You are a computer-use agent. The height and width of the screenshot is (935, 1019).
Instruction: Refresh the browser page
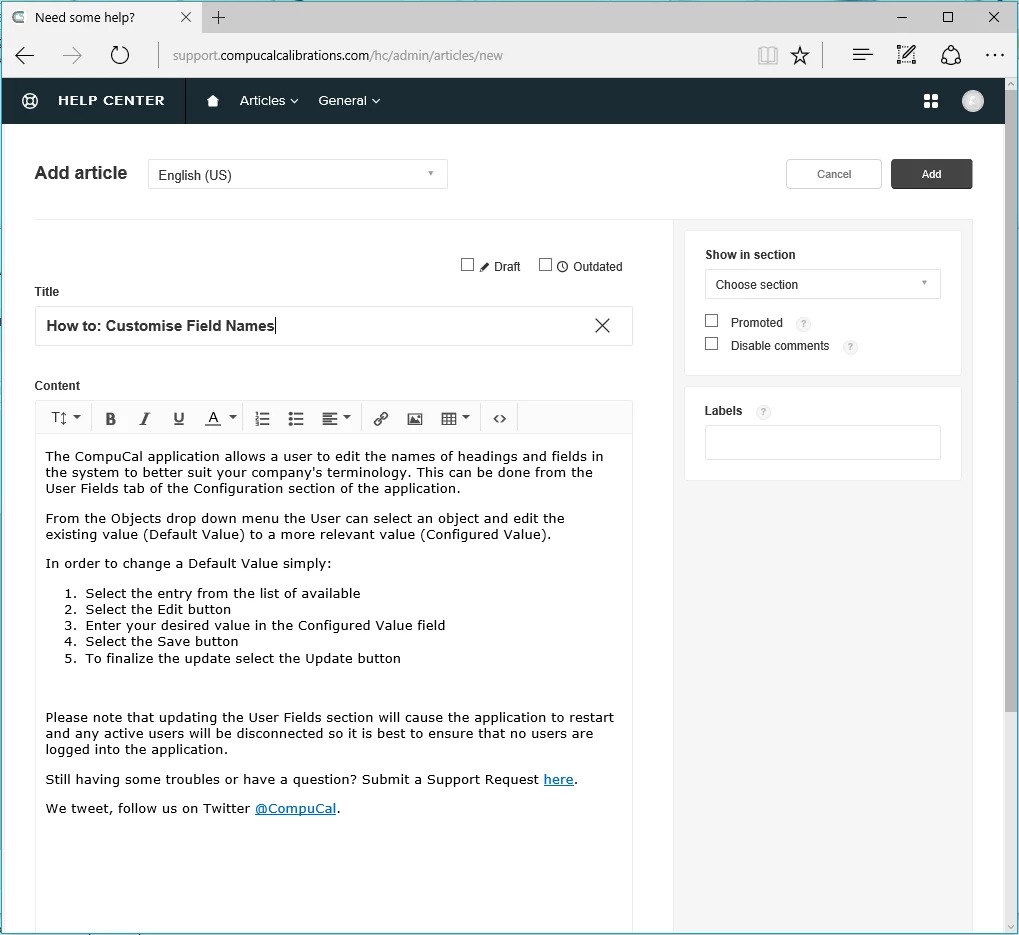120,55
